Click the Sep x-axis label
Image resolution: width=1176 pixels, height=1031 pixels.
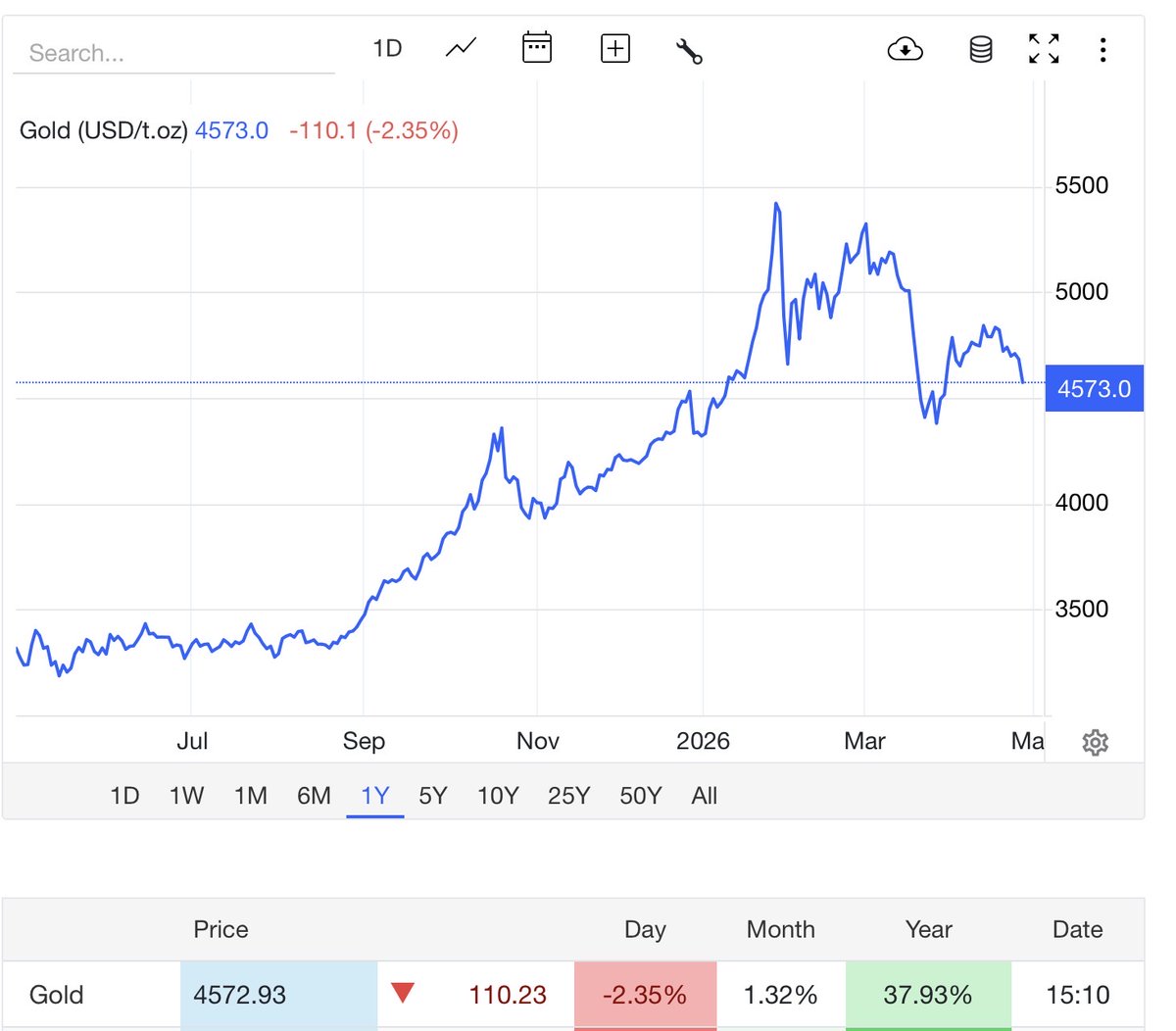click(364, 741)
